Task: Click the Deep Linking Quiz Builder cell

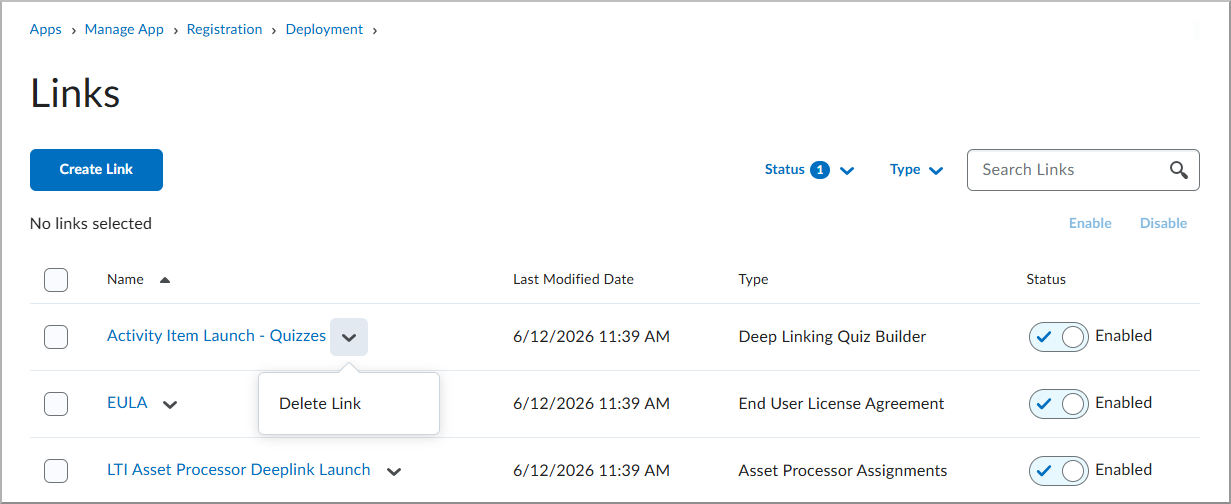Action: (x=832, y=337)
